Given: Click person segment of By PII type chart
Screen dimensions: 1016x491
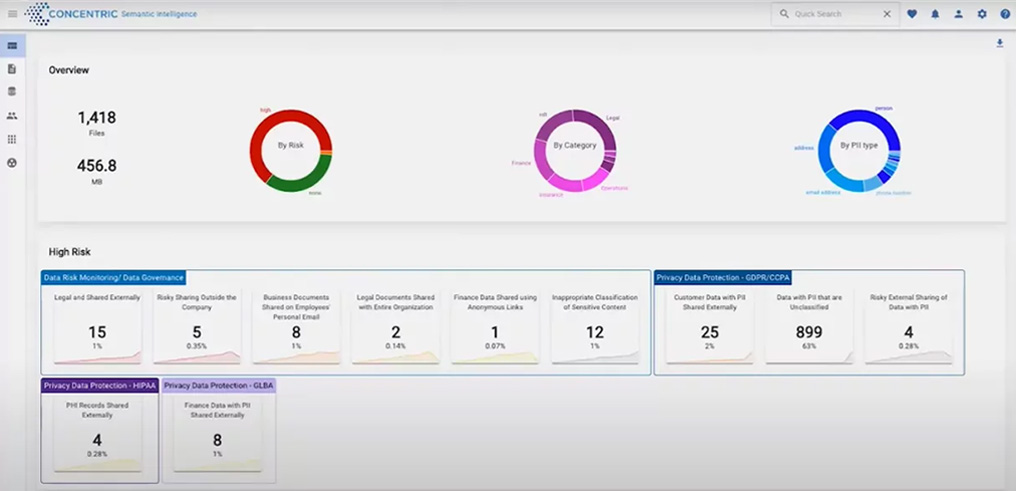Looking at the screenshot, I should coord(878,120).
